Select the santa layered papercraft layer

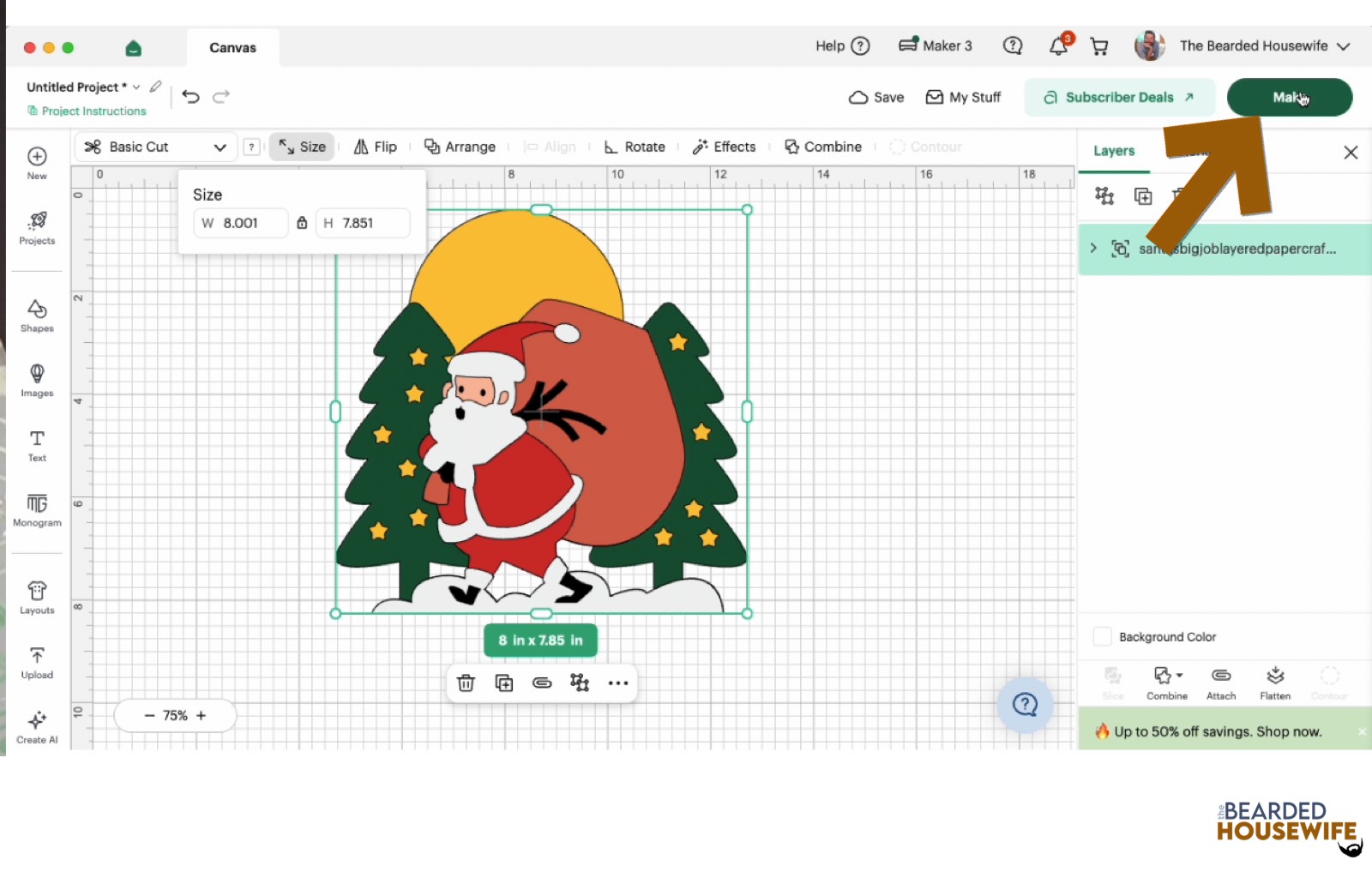click(1225, 249)
